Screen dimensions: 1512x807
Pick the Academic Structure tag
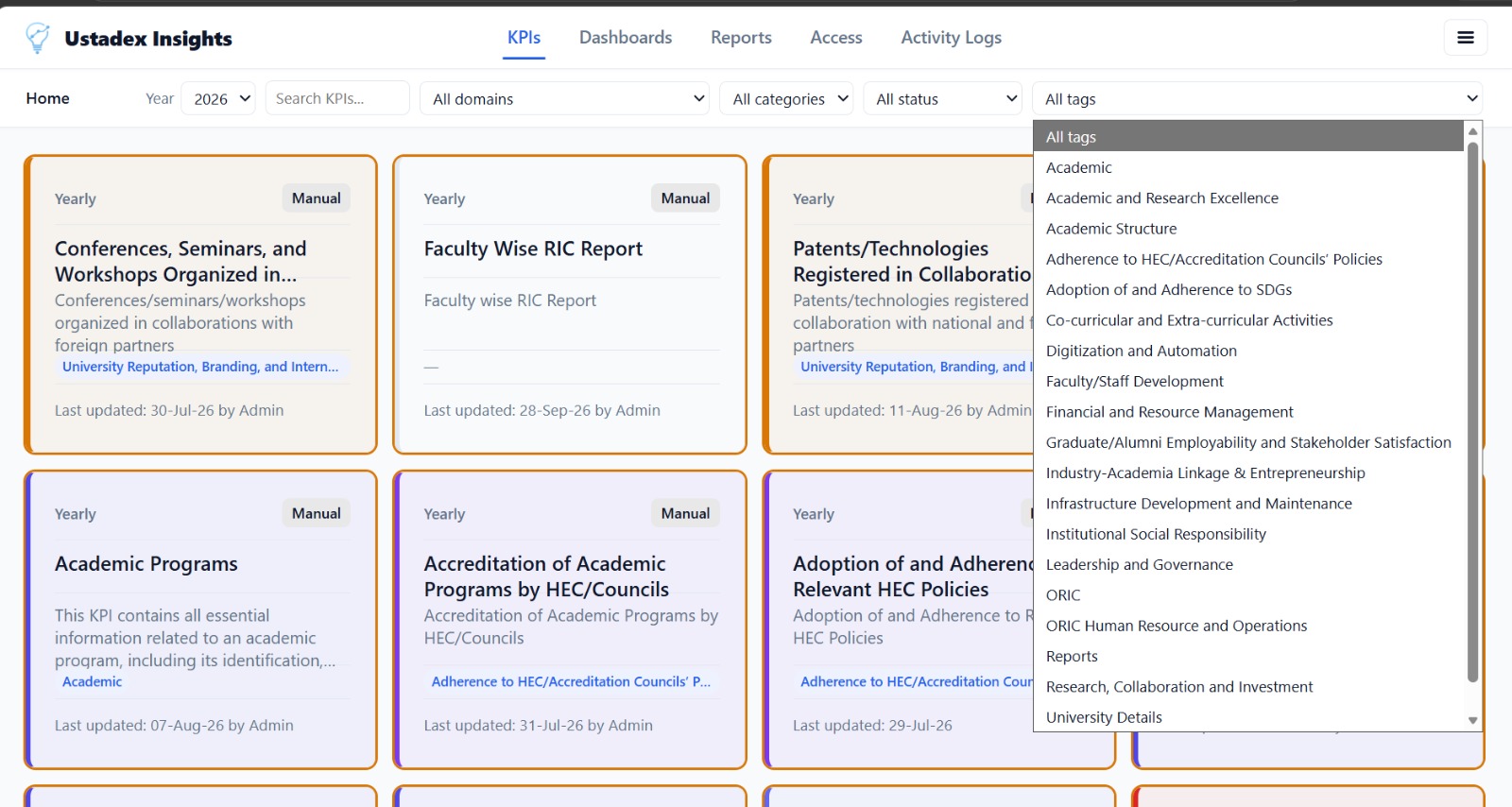(x=1248, y=229)
